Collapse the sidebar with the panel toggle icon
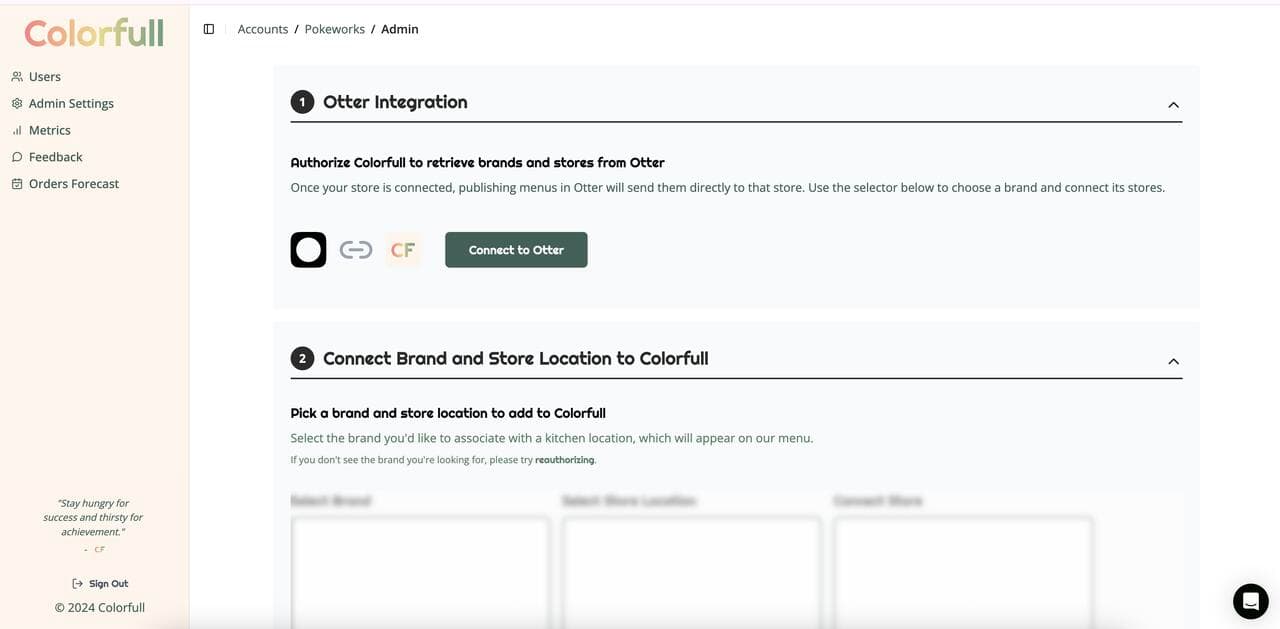Screen dimensions: 1280x629 point(208,28)
